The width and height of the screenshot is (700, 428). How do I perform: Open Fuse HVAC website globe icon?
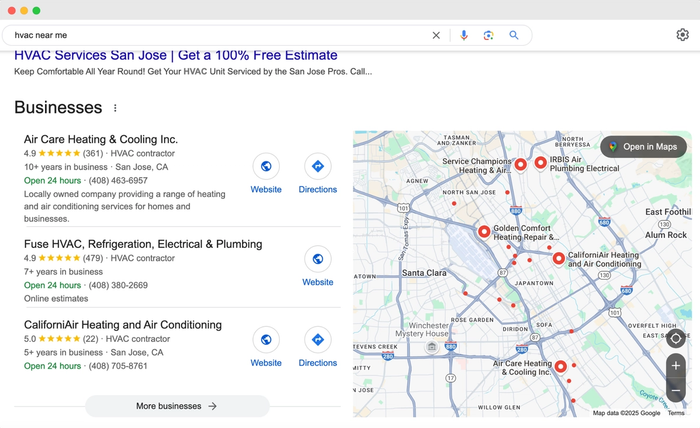coord(318,259)
